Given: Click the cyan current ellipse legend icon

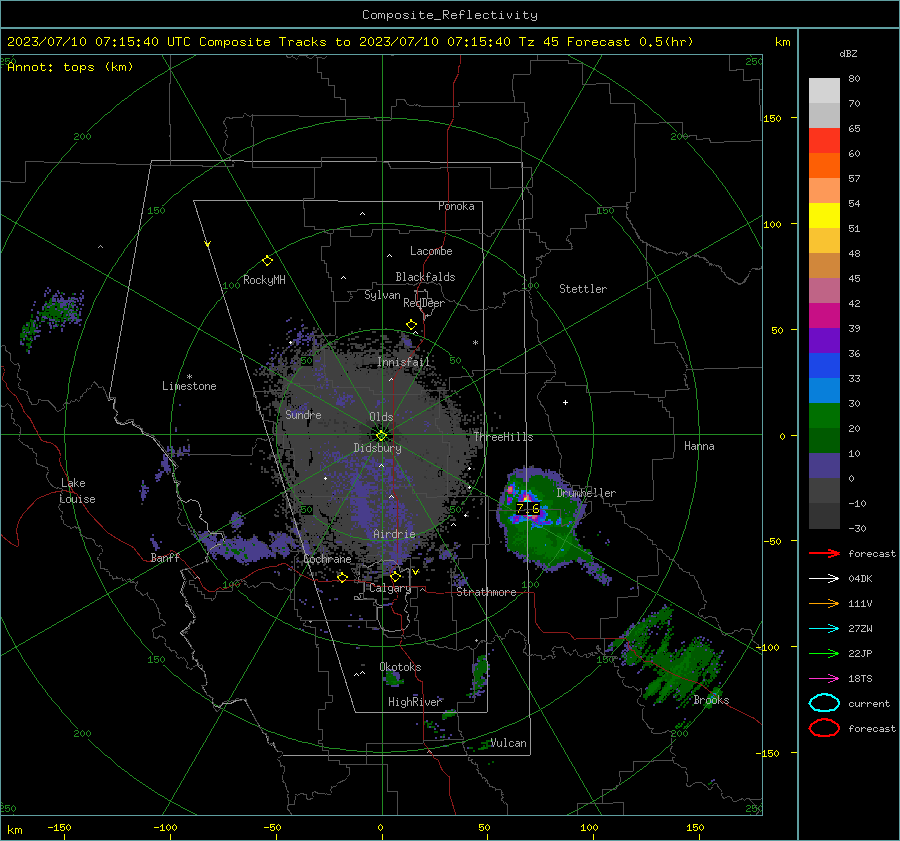Looking at the screenshot, I should tap(824, 703).
